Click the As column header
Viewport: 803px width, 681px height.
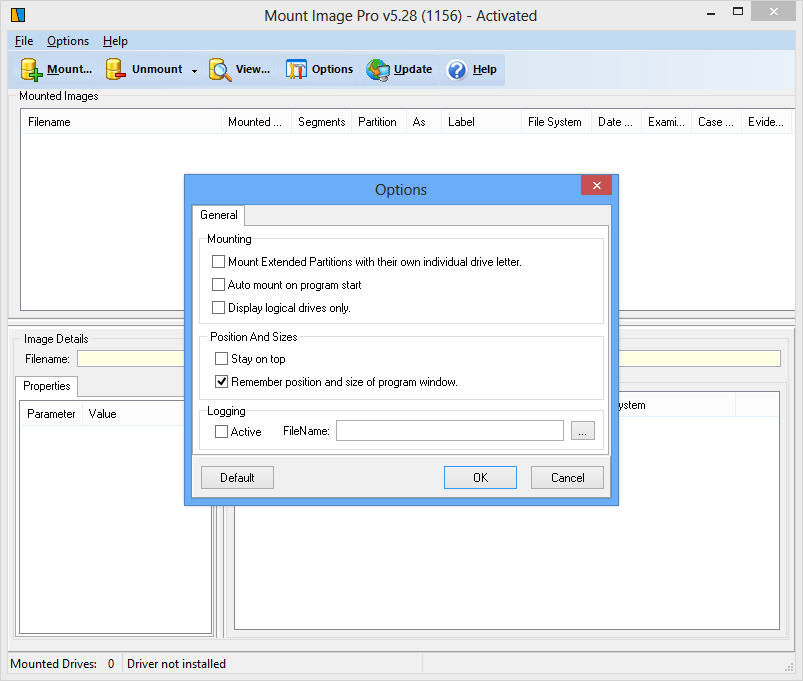pos(424,122)
